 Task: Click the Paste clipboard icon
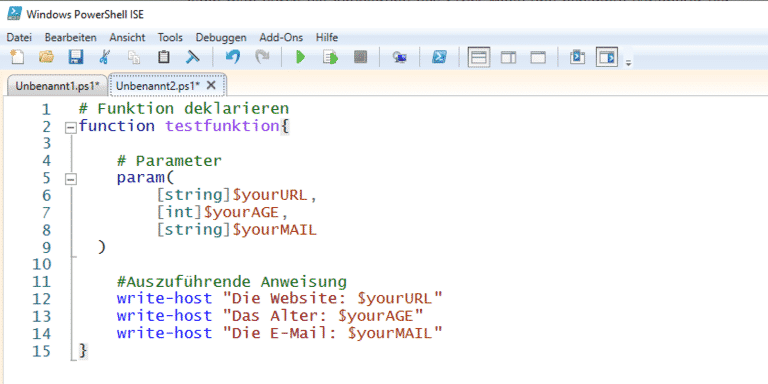point(164,57)
